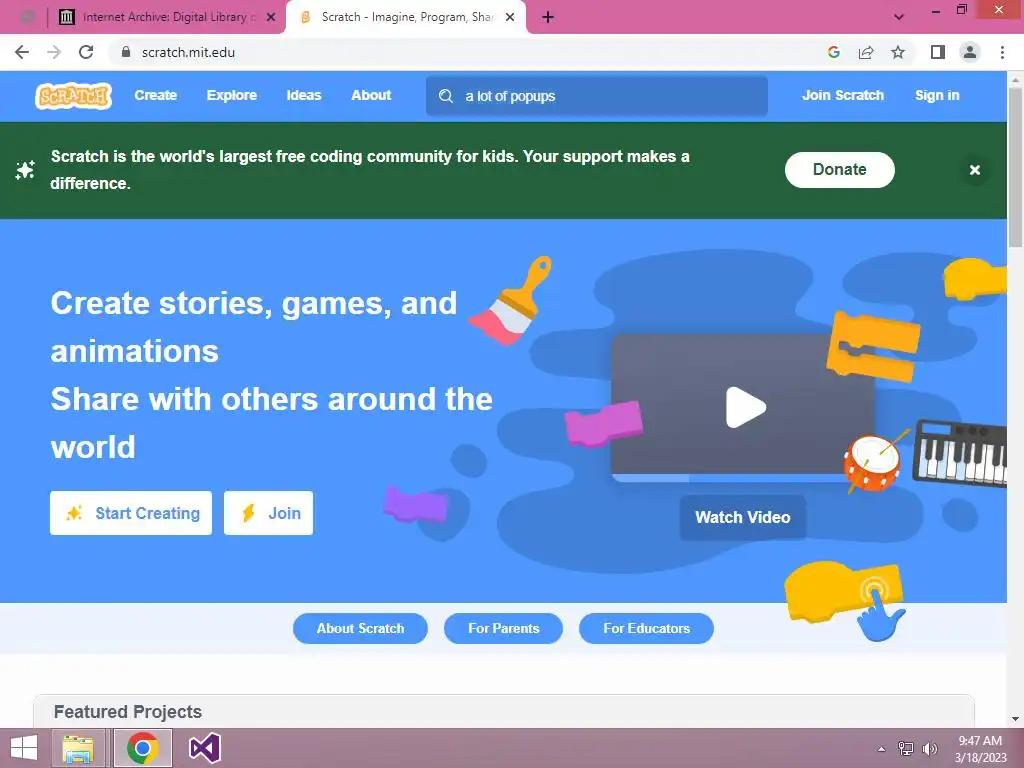Click the Donate button
This screenshot has height=768, width=1024.
[x=839, y=170]
